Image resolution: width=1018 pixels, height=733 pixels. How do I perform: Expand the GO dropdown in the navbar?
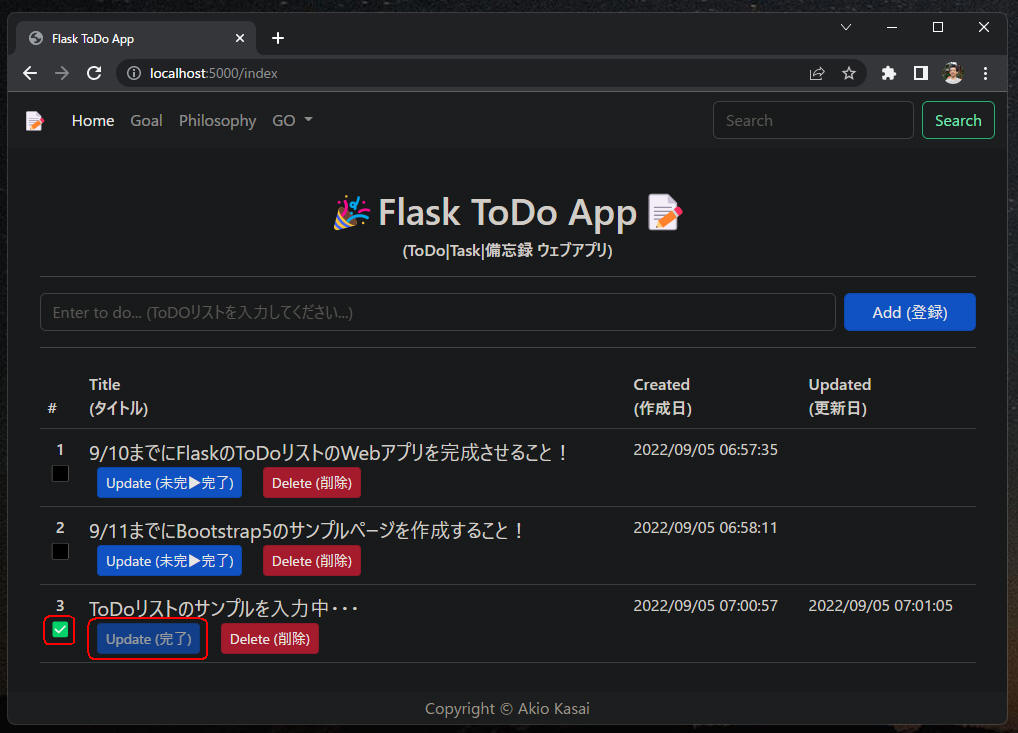292,121
